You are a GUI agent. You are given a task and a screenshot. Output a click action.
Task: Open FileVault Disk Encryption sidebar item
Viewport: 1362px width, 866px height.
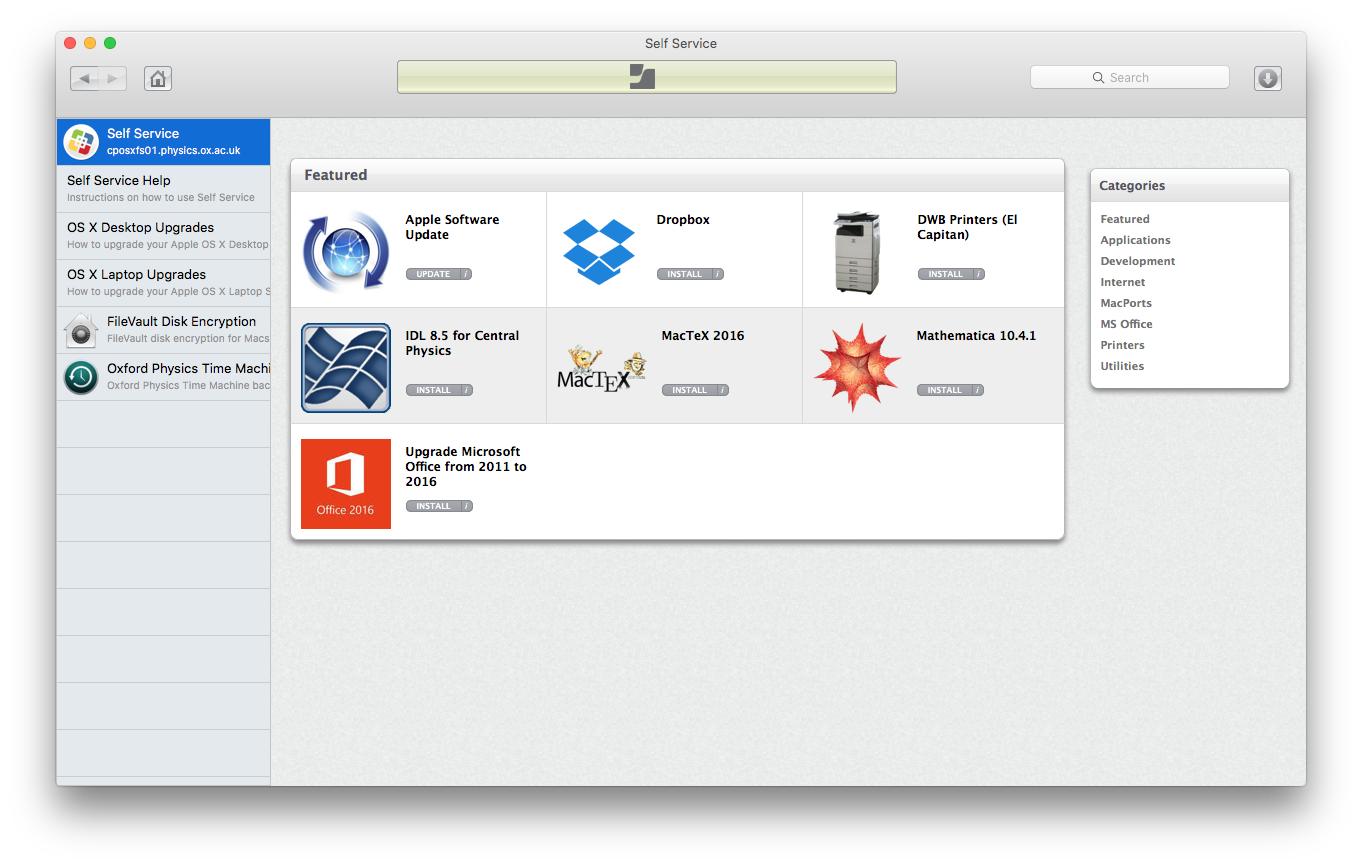163,330
